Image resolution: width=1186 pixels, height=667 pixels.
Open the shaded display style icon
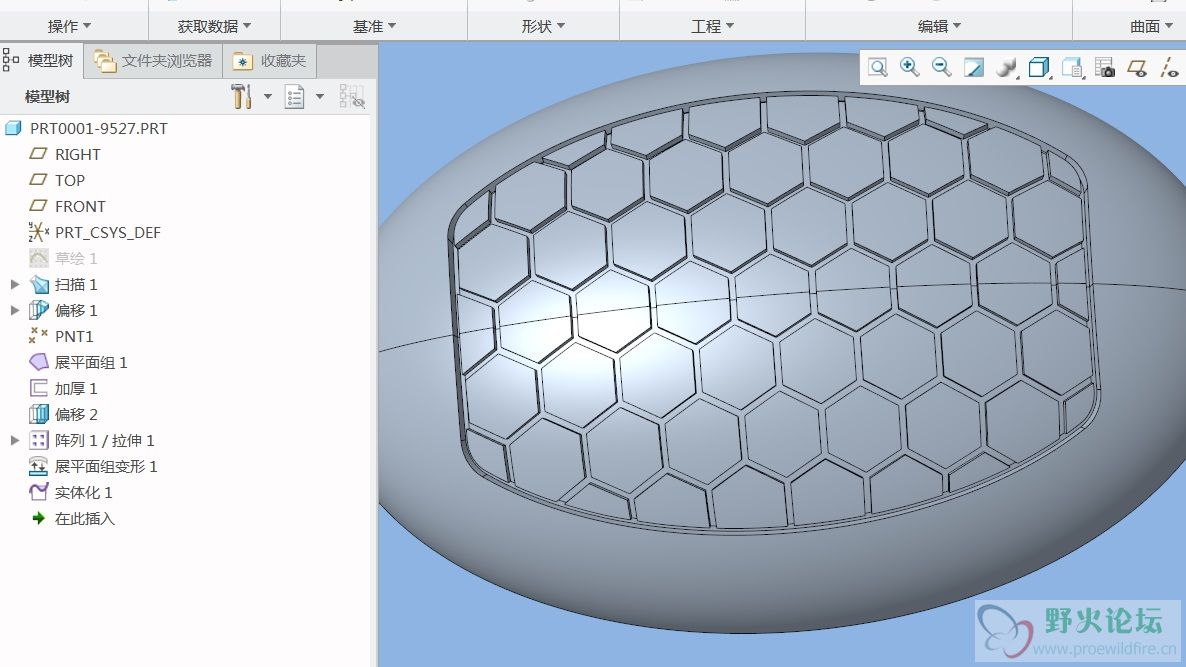(1007, 67)
